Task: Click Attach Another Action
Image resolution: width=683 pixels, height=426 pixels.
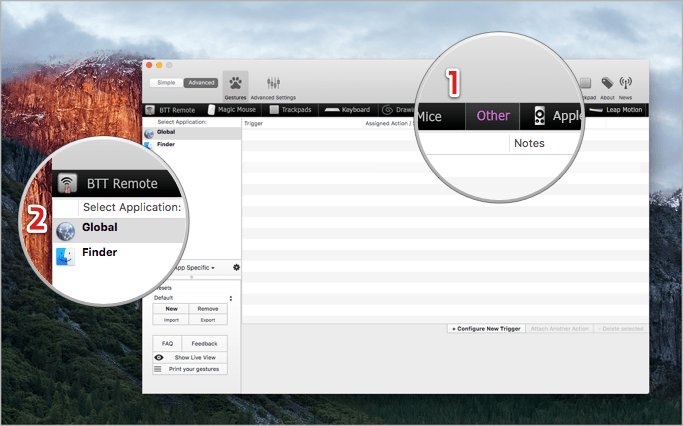Action: pos(559,329)
